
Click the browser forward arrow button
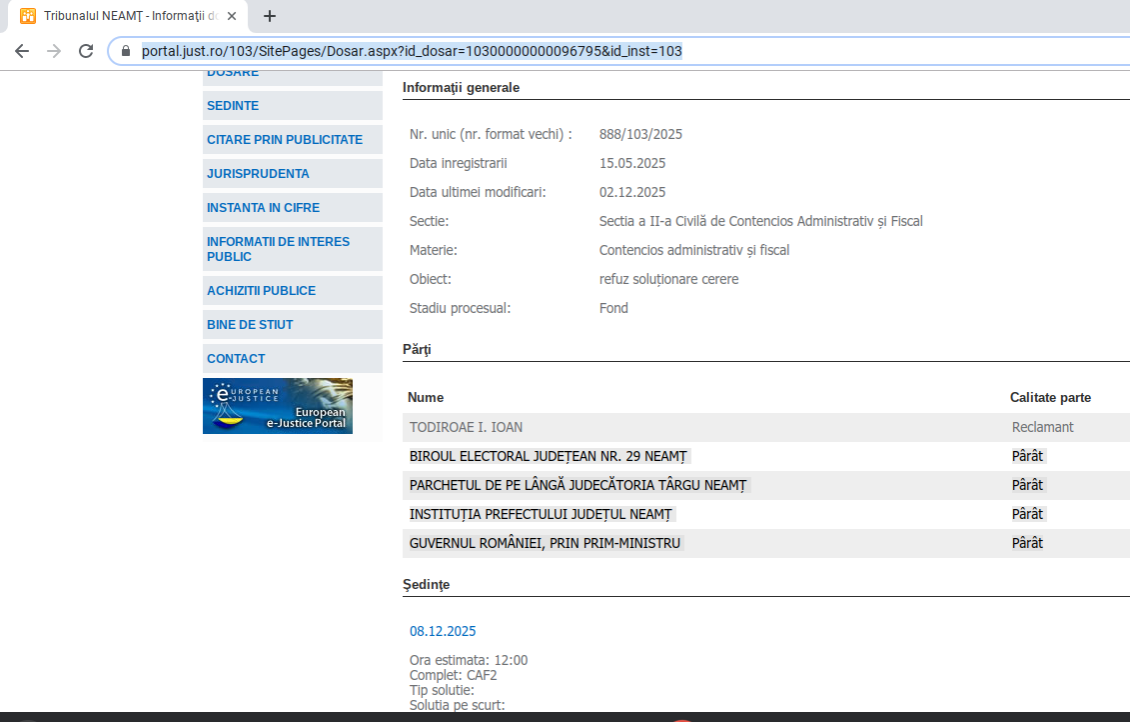click(x=53, y=51)
